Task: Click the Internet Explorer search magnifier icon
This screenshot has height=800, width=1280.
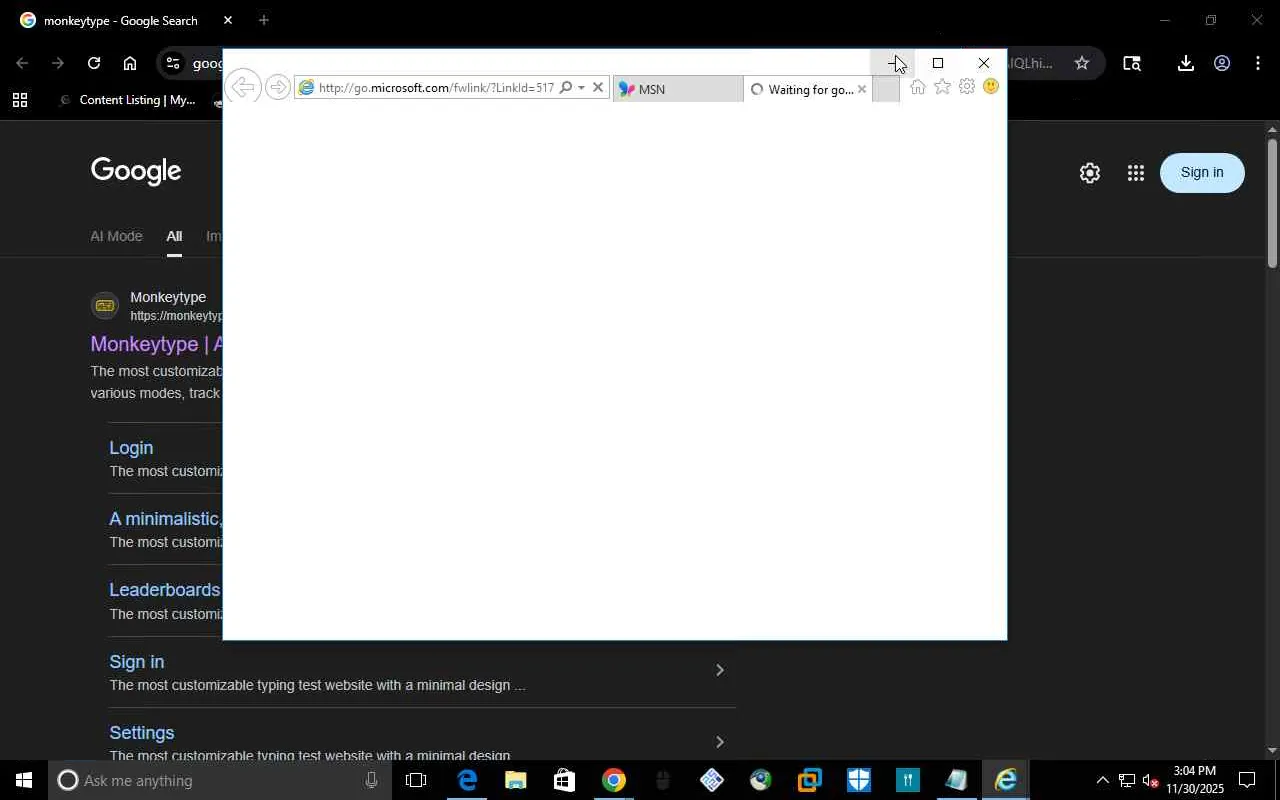Action: tap(566, 88)
